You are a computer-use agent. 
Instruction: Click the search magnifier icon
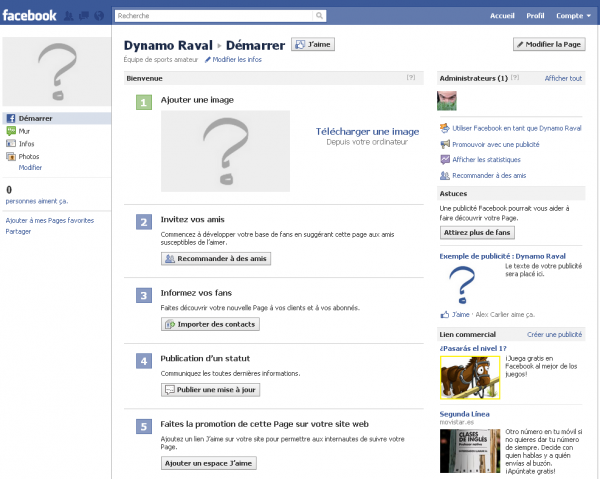tap(319, 16)
